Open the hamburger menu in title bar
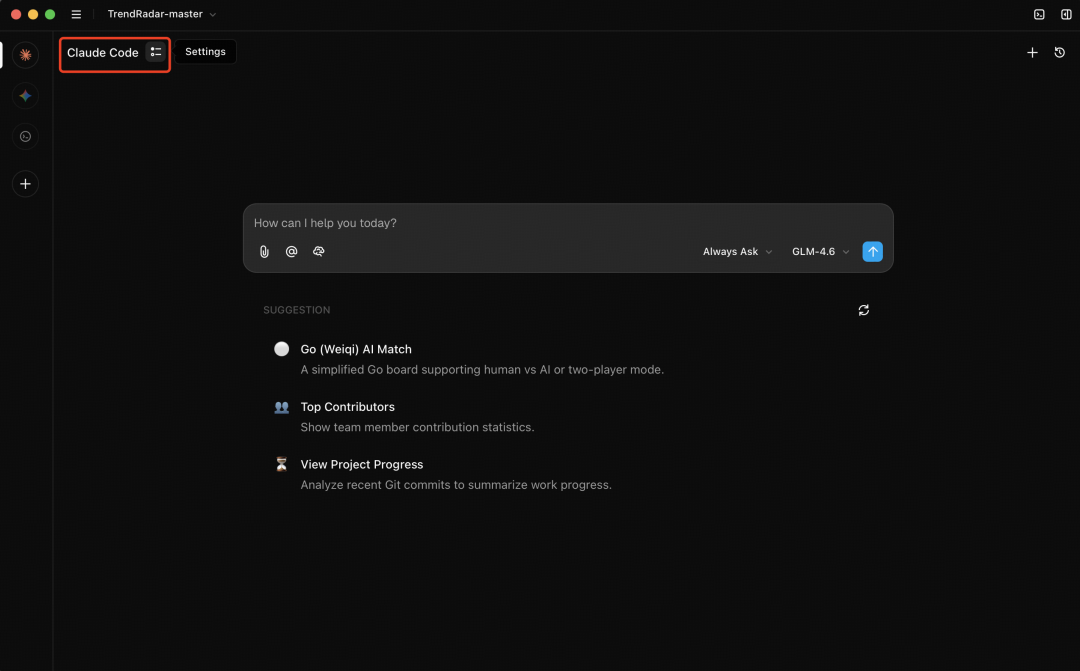1080x671 pixels. pos(76,14)
